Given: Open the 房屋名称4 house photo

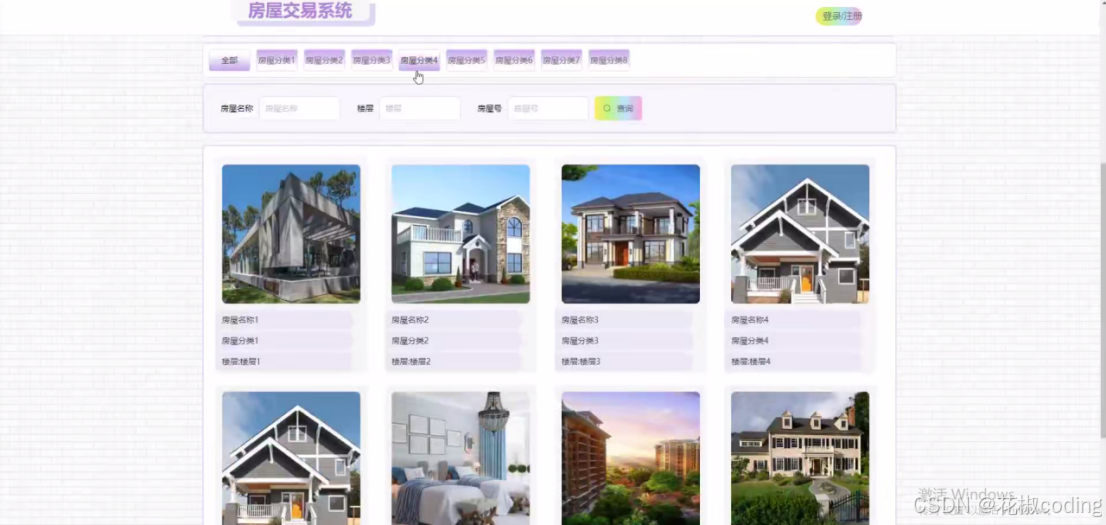Looking at the screenshot, I should (800, 234).
